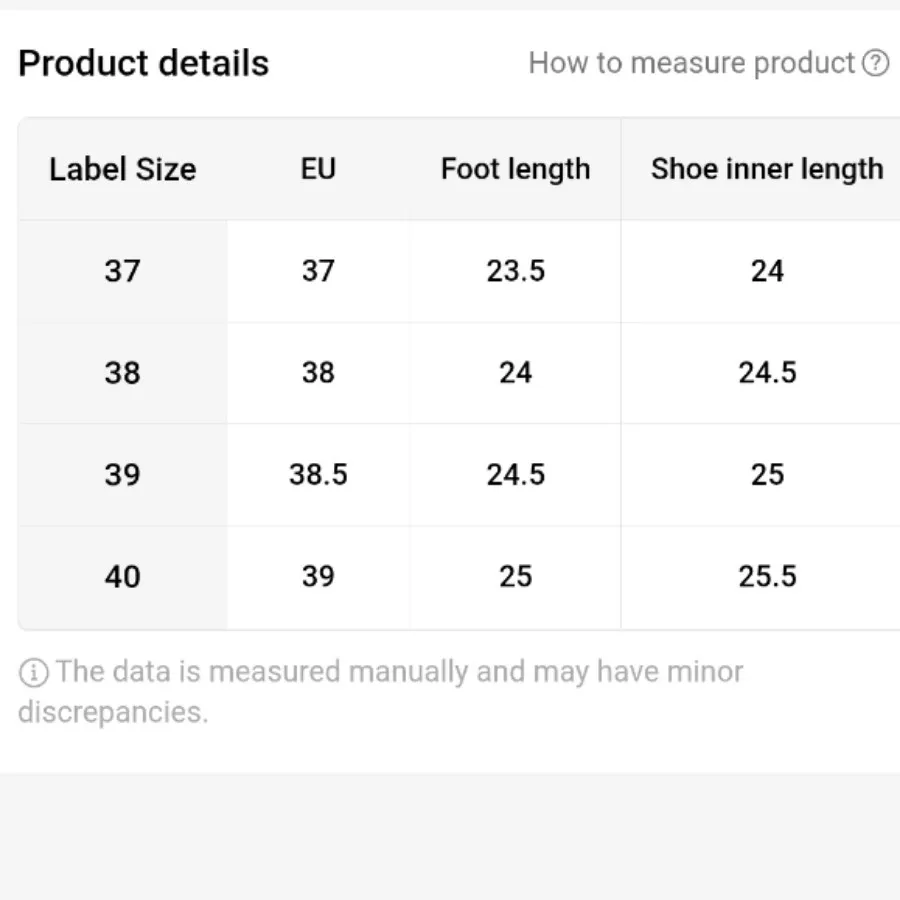Select the "EU" column header
The height and width of the screenshot is (900, 900).
coord(318,169)
